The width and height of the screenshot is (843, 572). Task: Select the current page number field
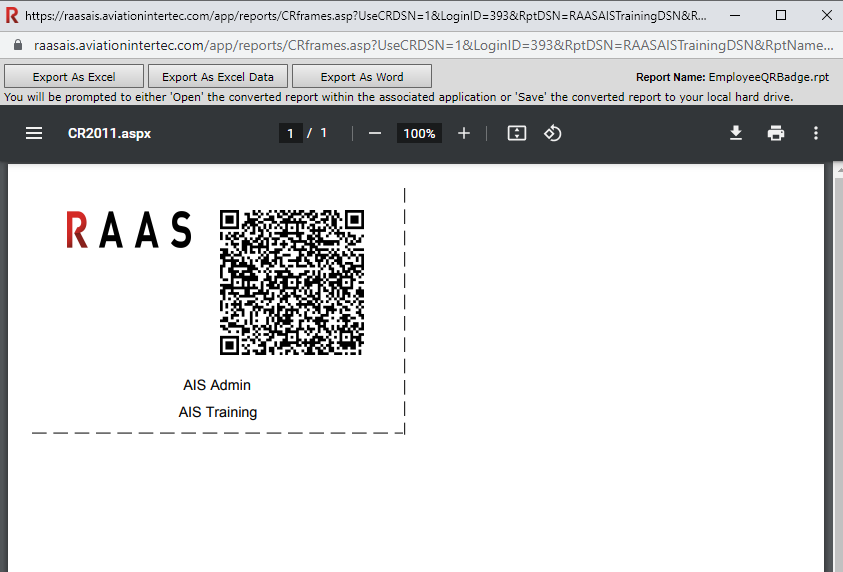290,134
